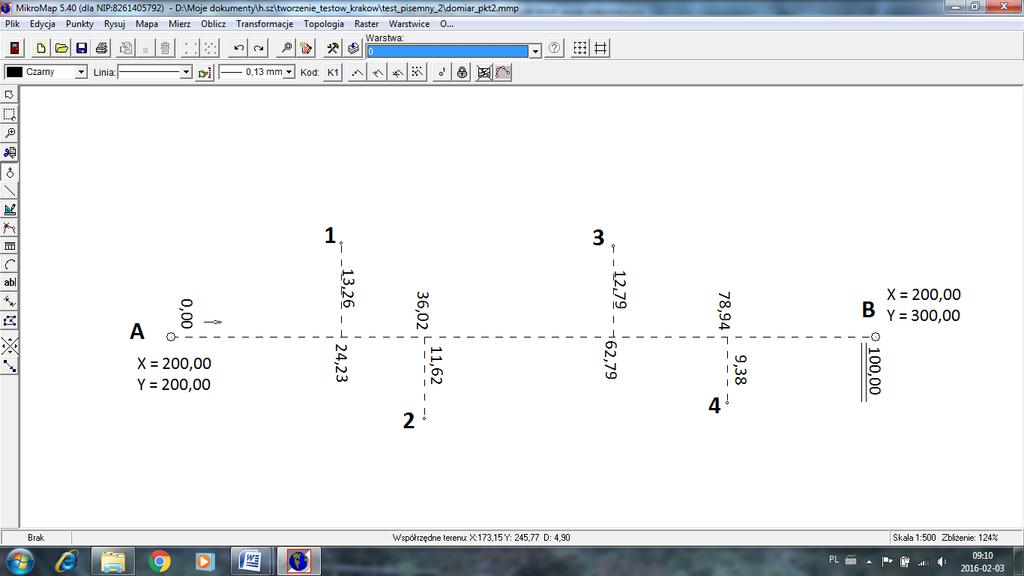The image size is (1024, 576).
Task: Open File Explorer from taskbar
Action: click(x=113, y=562)
